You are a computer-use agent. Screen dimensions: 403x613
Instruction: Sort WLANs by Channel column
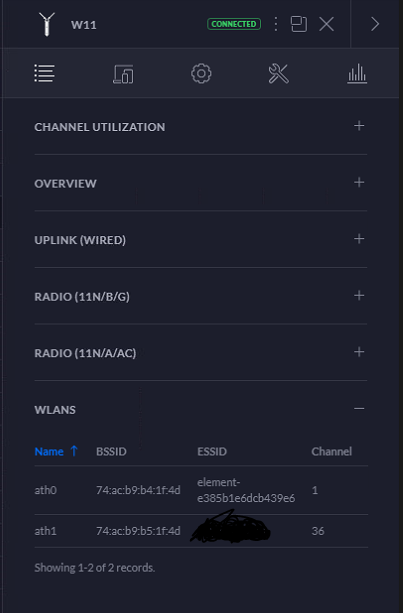click(331, 452)
